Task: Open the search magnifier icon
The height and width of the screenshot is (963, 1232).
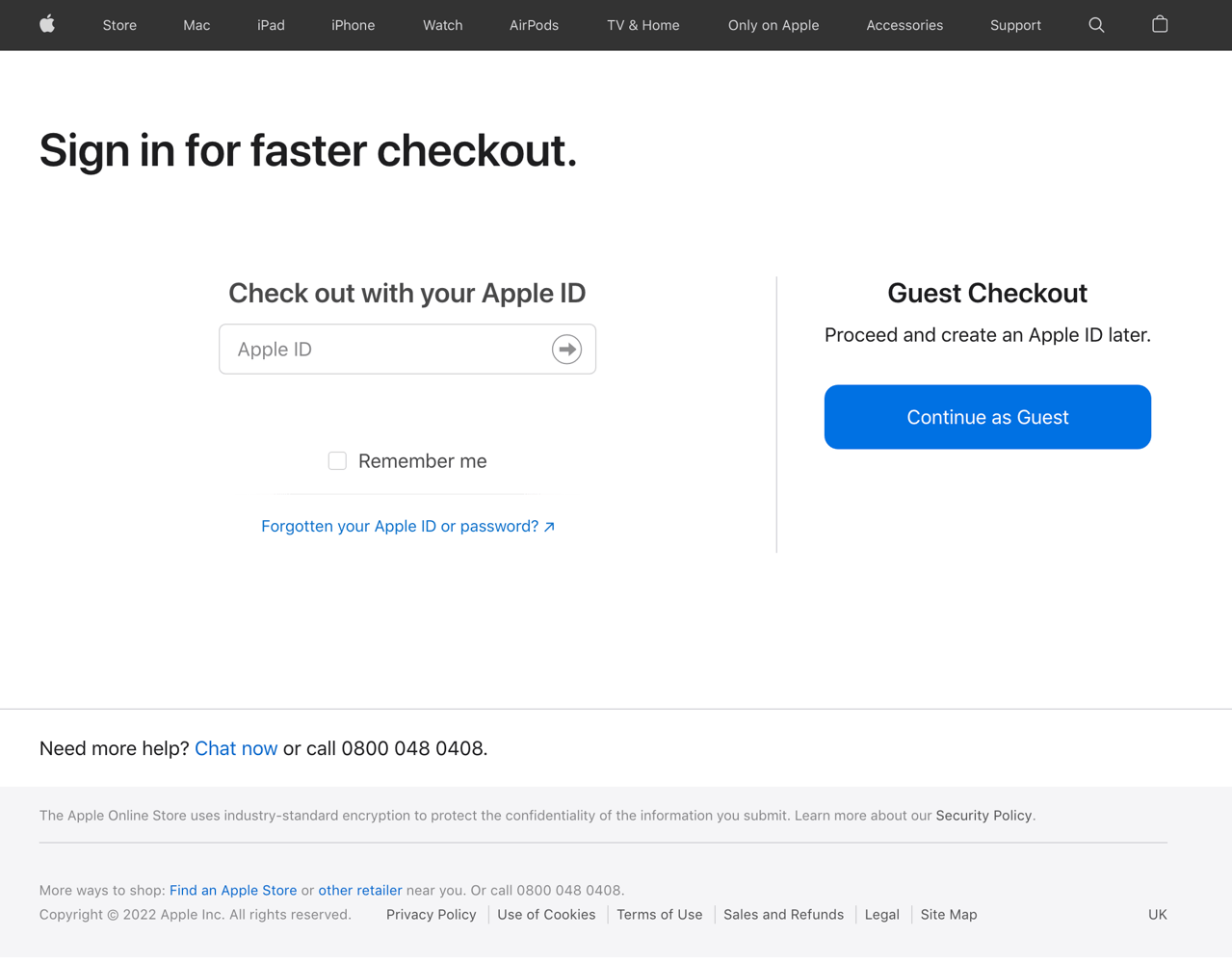Action: coord(1096,25)
